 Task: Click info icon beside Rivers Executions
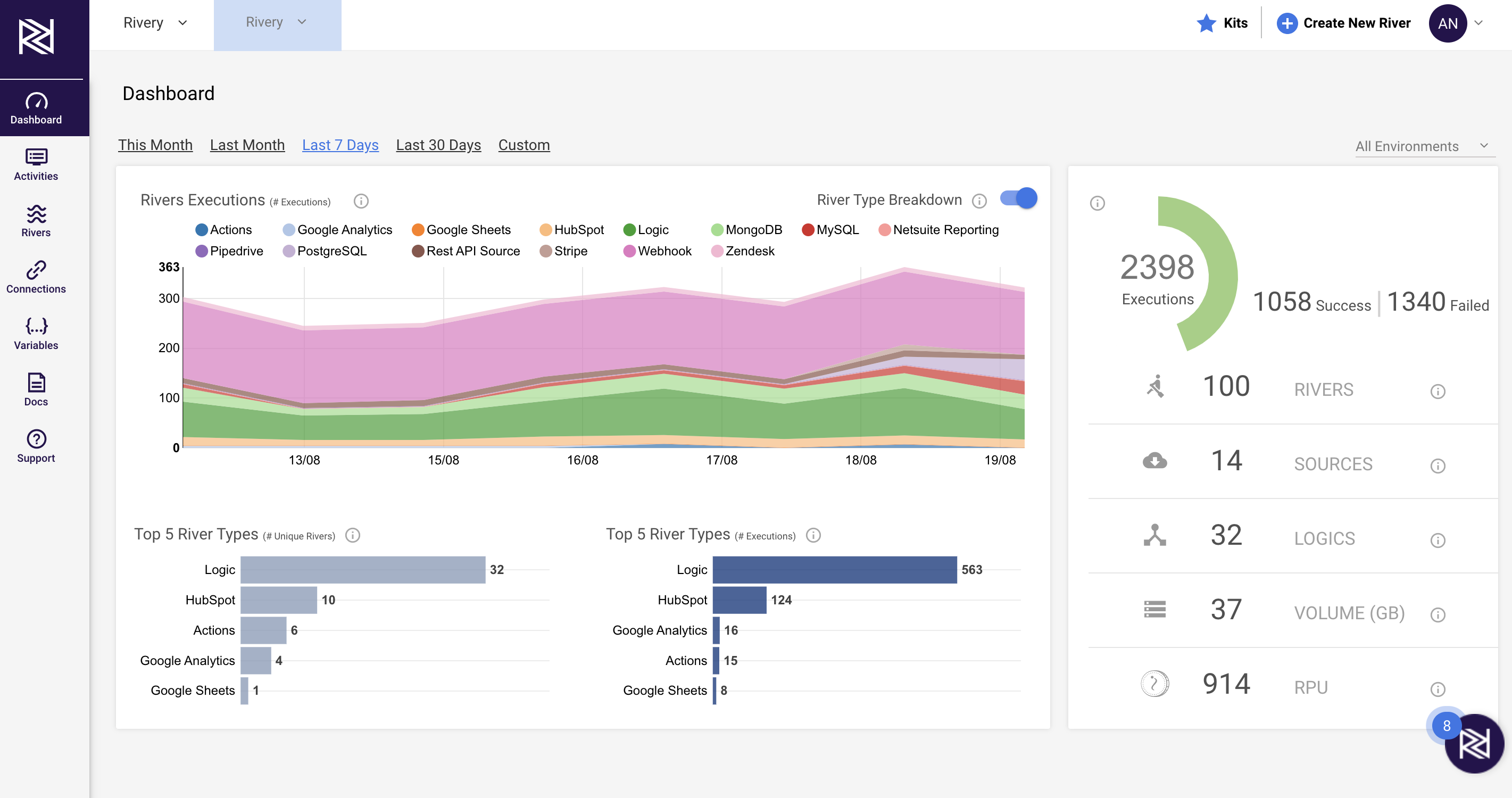click(x=361, y=201)
